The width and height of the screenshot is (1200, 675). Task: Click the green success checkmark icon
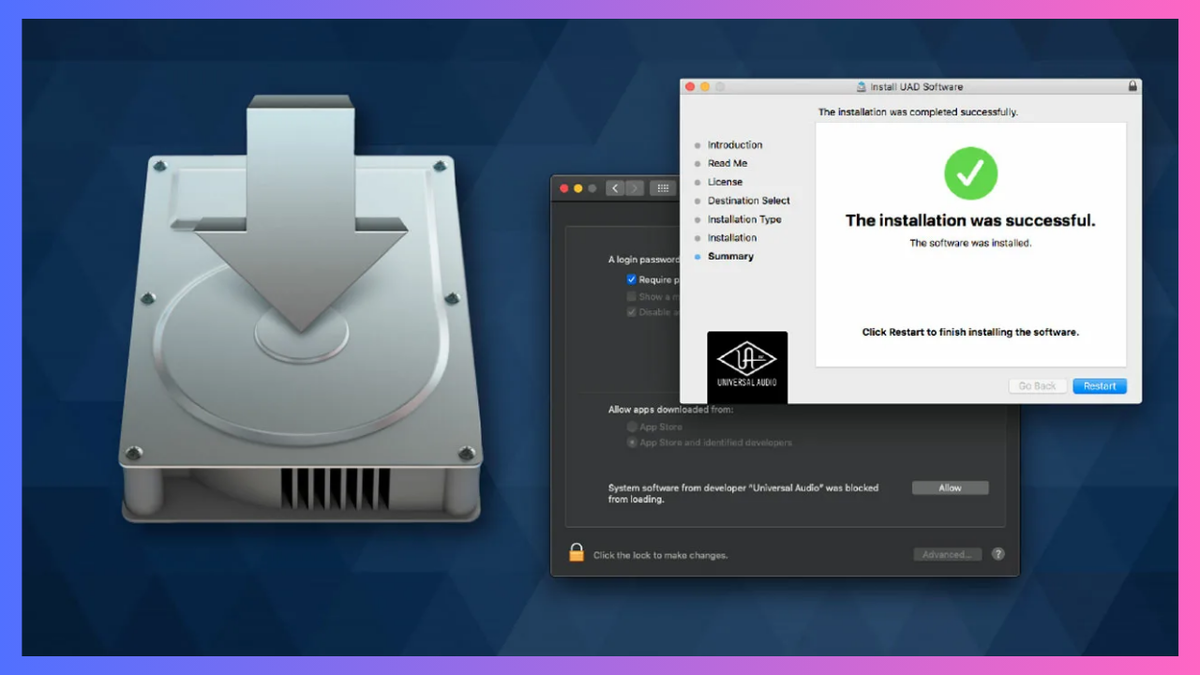pos(971,174)
